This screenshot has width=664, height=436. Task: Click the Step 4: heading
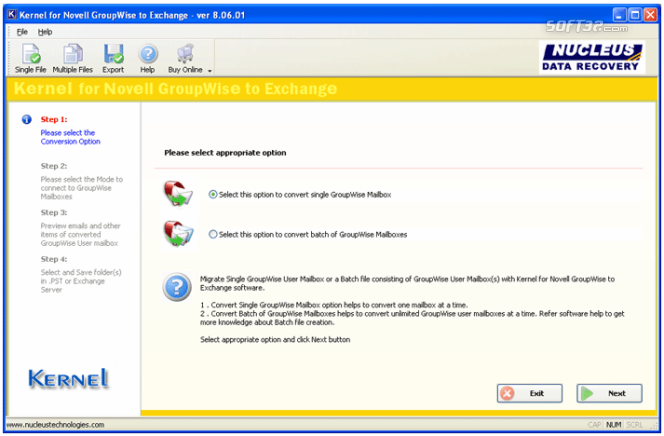54,259
